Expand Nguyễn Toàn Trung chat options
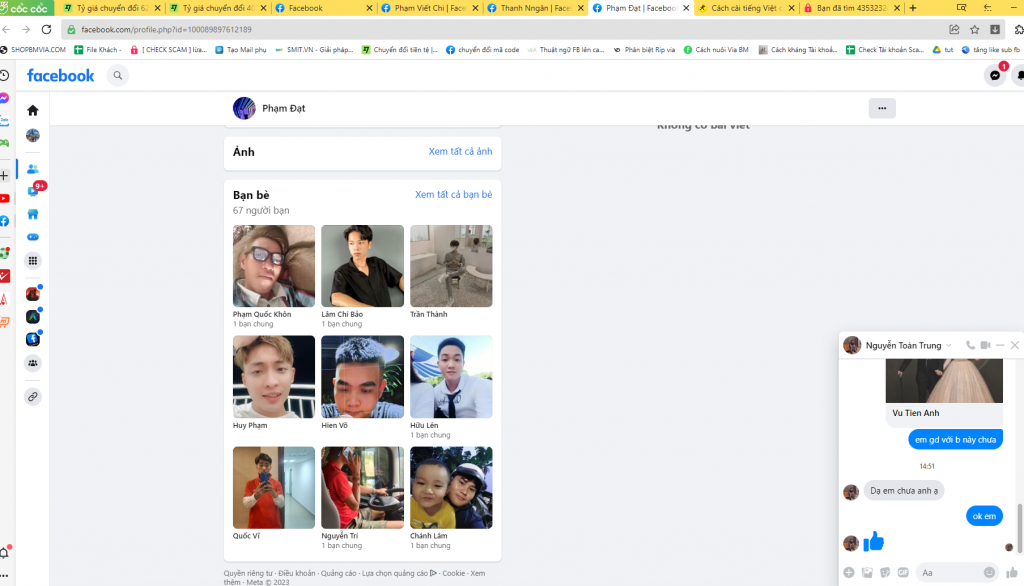The image size is (1024, 586). (949, 345)
